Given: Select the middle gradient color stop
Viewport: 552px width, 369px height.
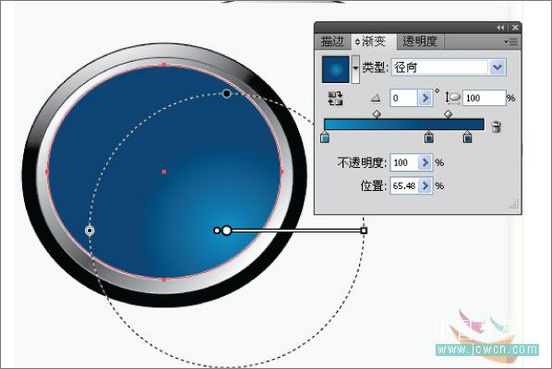Looking at the screenshot, I should click(428, 137).
